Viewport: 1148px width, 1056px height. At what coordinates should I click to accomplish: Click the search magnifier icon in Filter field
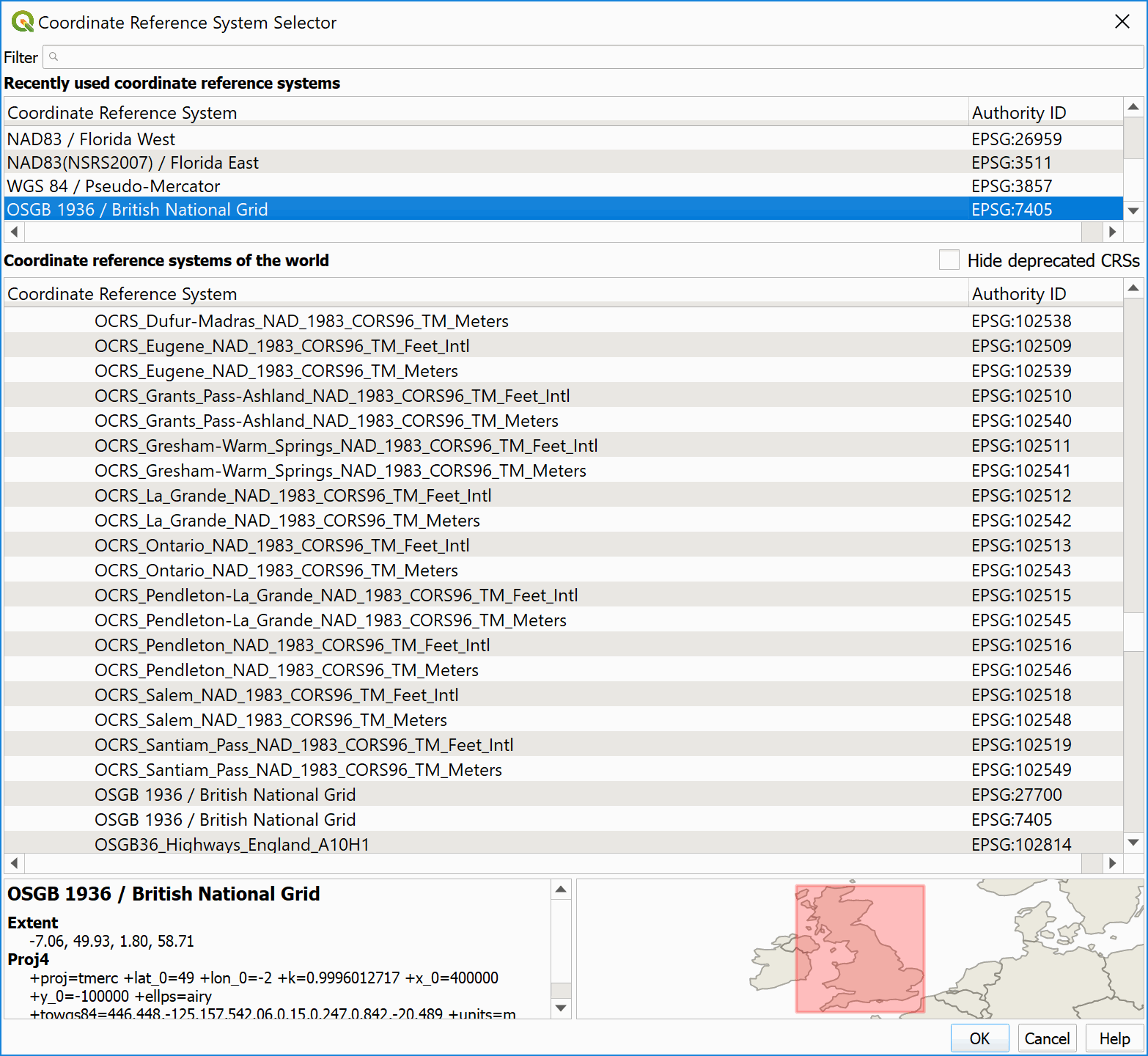click(x=54, y=56)
